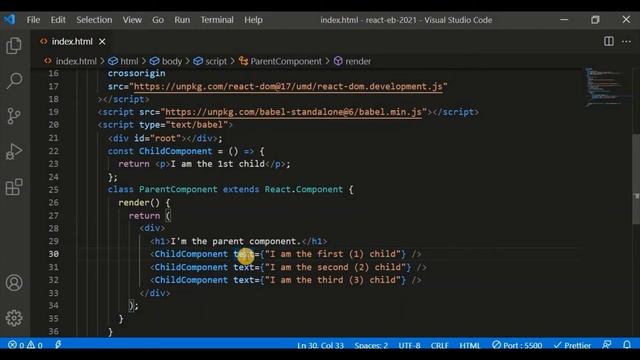Show errors and warnings in status bar

coord(25,345)
